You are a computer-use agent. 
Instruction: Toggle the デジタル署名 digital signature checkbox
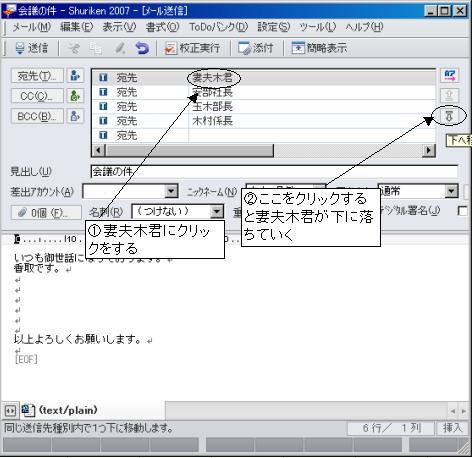tap(463, 211)
